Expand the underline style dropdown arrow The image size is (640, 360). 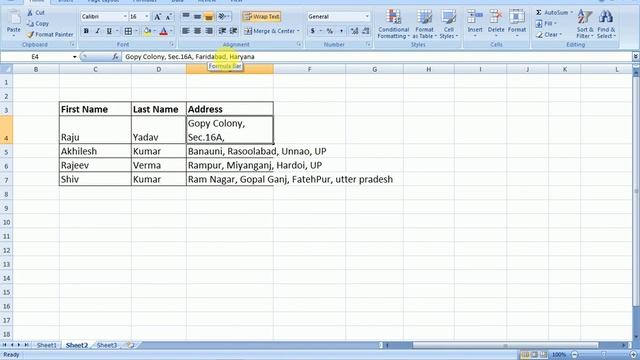pyautogui.click(x=117, y=31)
